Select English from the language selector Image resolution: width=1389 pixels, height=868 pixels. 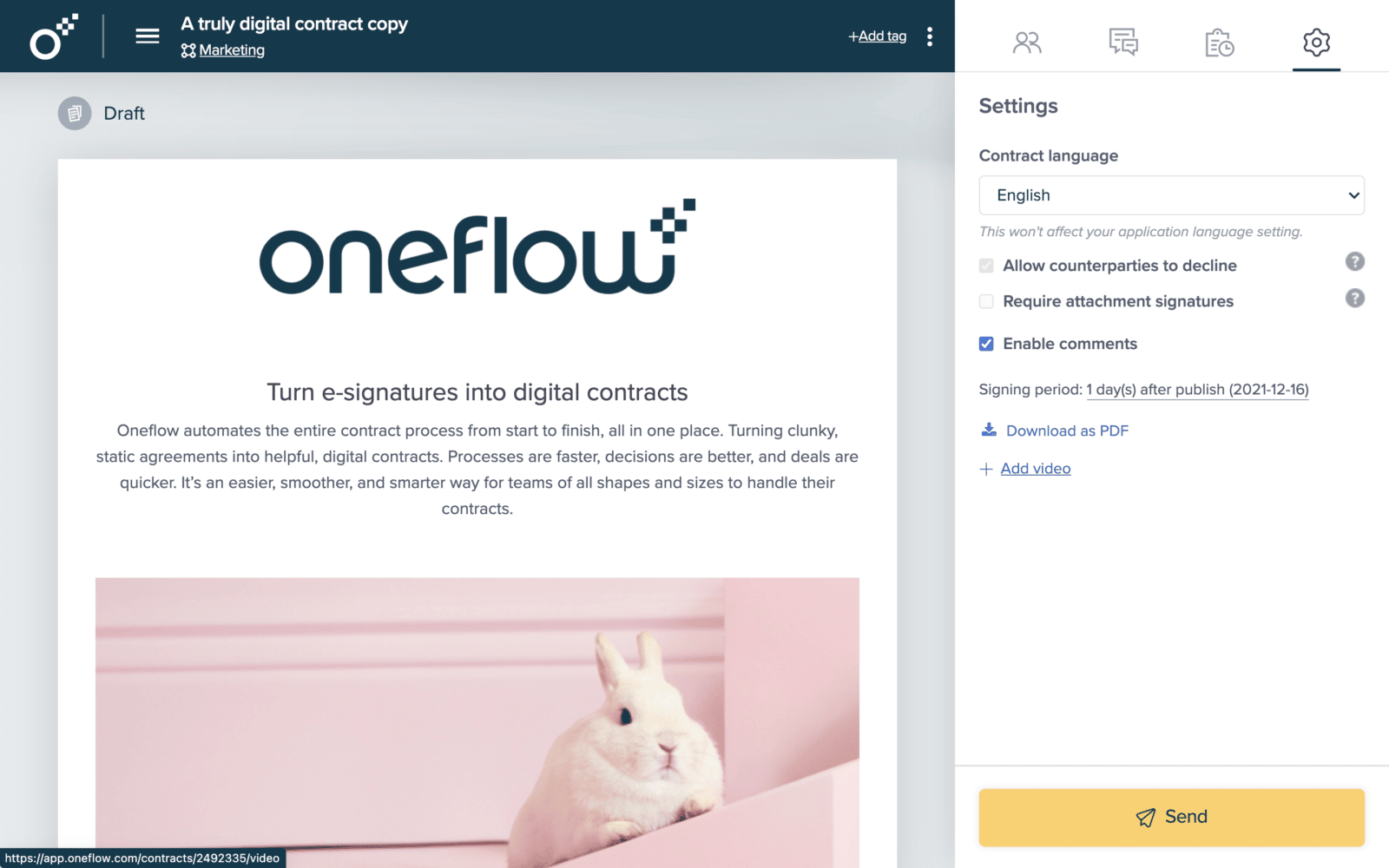click(1171, 195)
